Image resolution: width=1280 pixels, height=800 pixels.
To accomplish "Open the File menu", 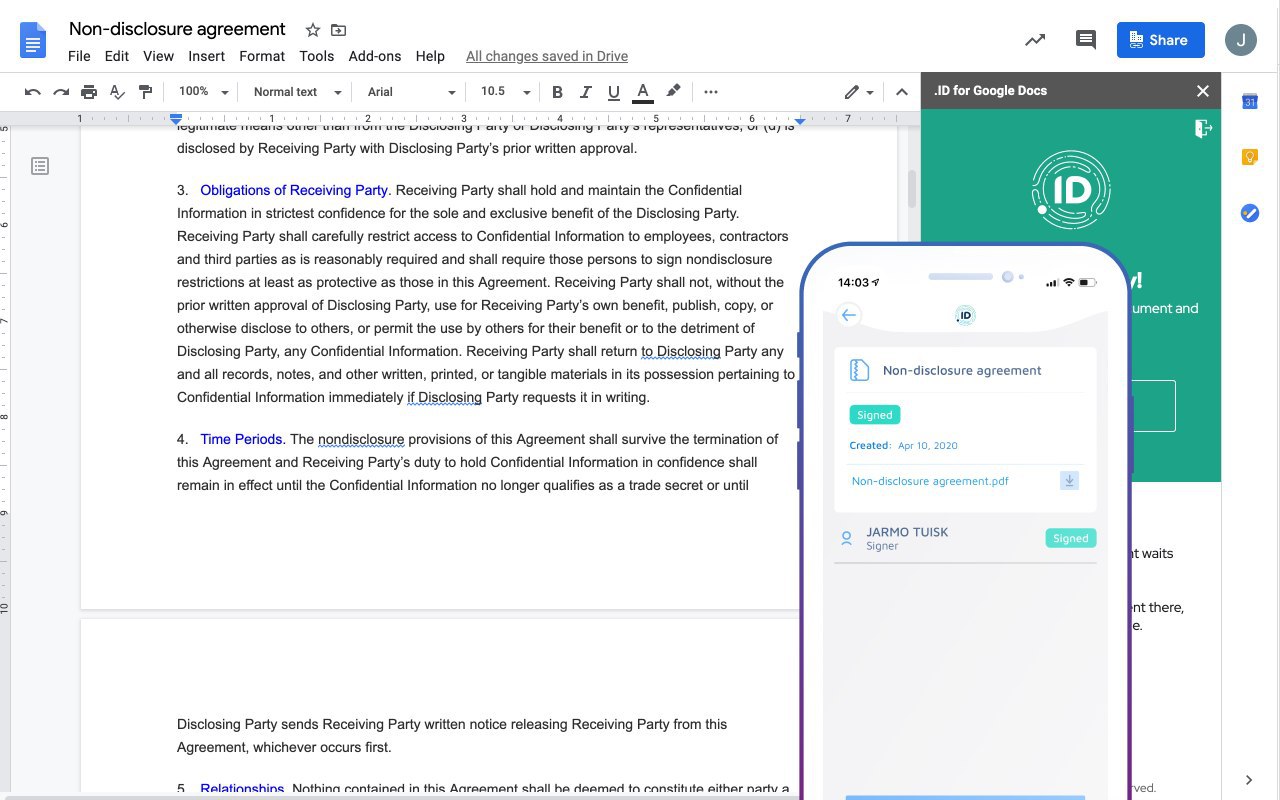I will point(79,56).
